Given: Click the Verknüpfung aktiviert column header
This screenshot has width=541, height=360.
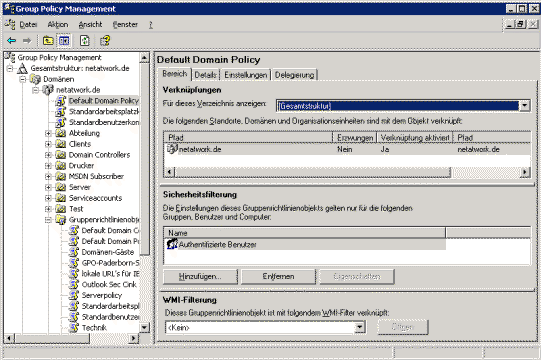Looking at the screenshot, I should [x=415, y=138].
